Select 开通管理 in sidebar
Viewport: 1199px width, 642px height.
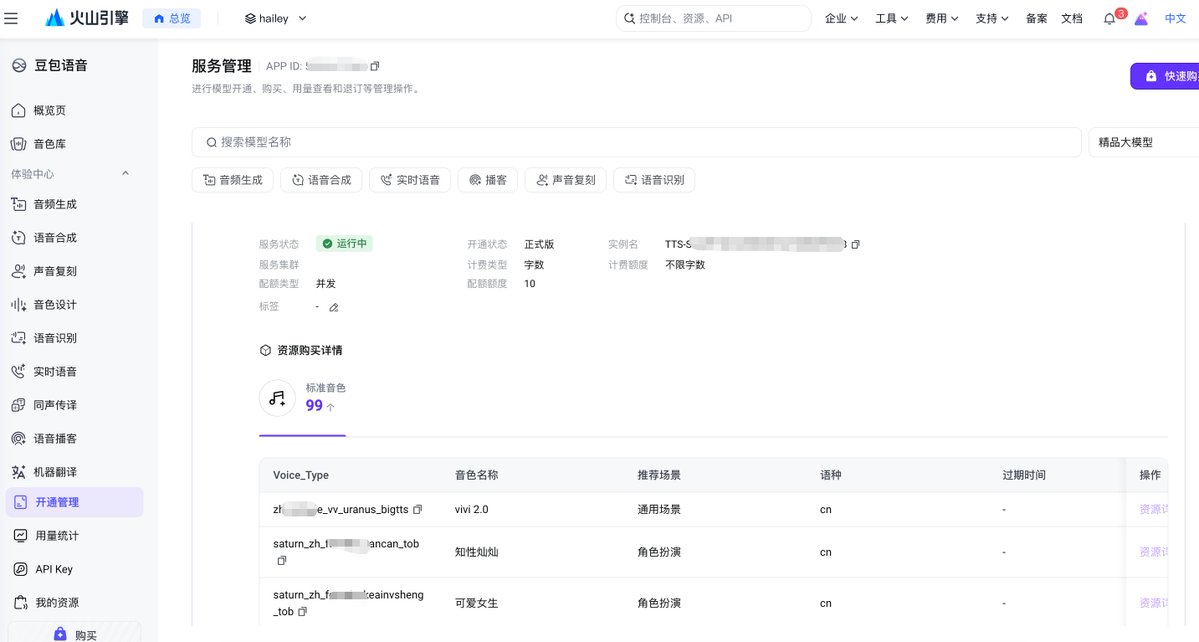point(73,502)
